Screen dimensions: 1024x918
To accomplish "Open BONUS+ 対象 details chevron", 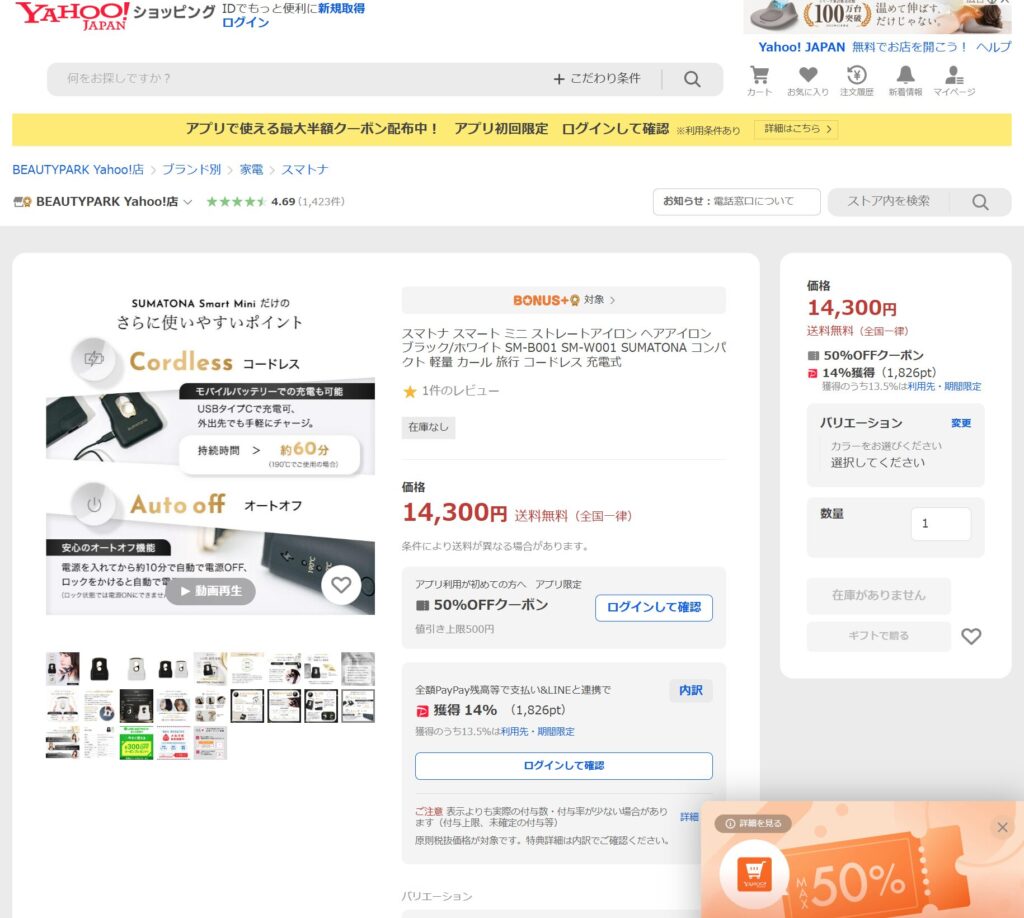I will click(613, 300).
